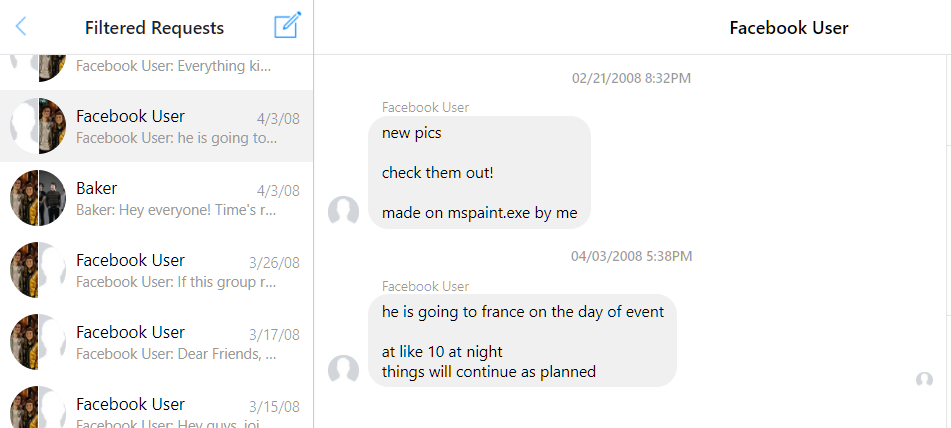The height and width of the screenshot is (428, 951).
Task: Click the 'new pics' message bubble
Action: [479, 173]
